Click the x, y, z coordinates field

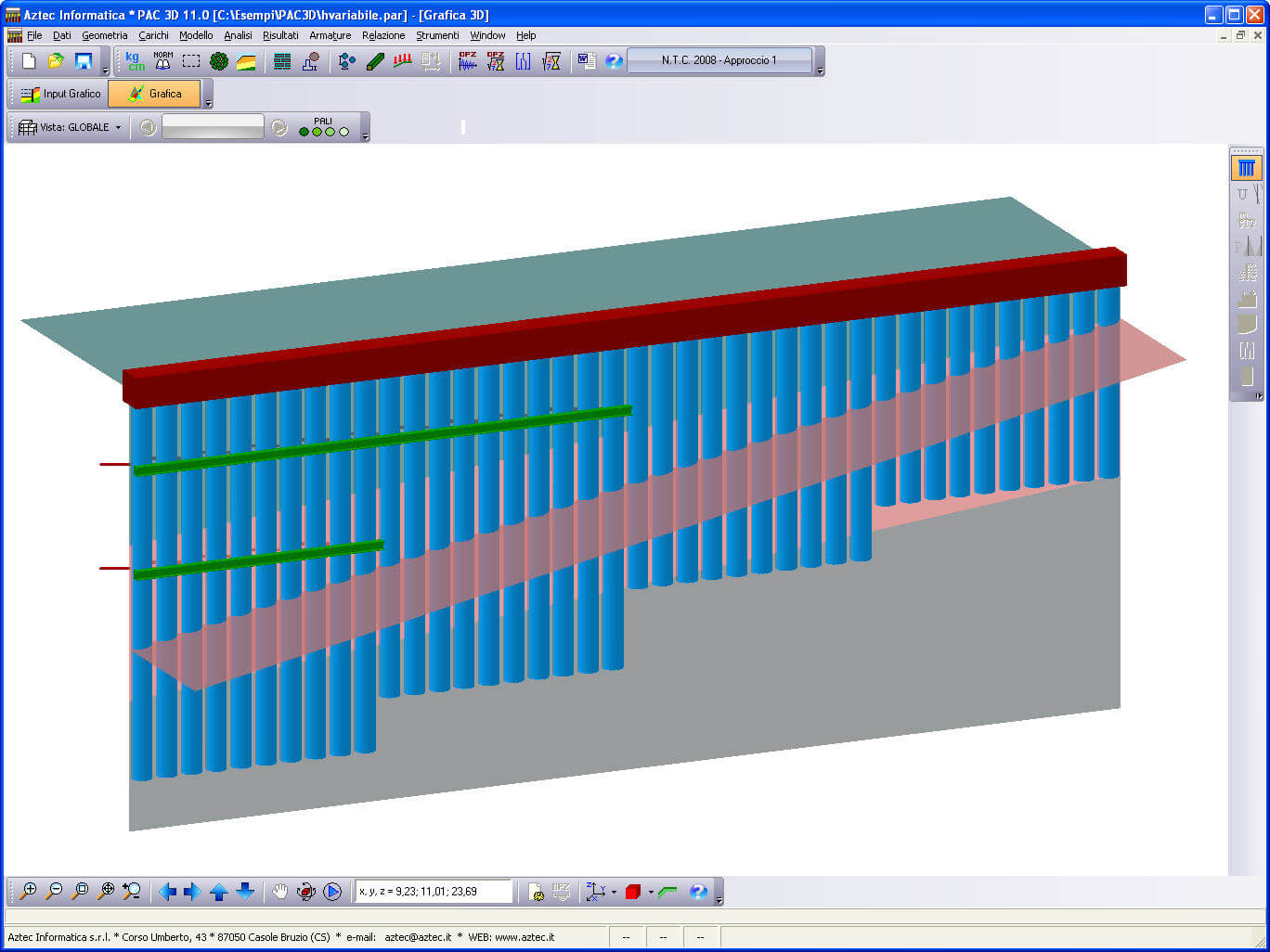pyautogui.click(x=433, y=892)
